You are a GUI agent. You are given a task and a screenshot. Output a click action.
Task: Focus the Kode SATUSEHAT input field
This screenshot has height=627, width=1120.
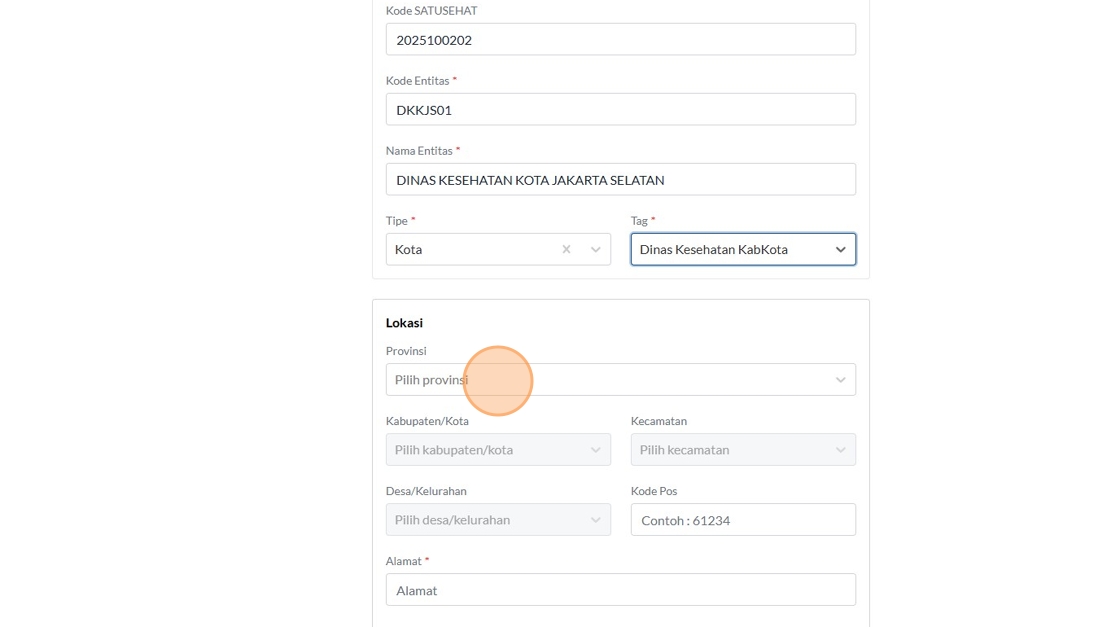[x=620, y=40]
